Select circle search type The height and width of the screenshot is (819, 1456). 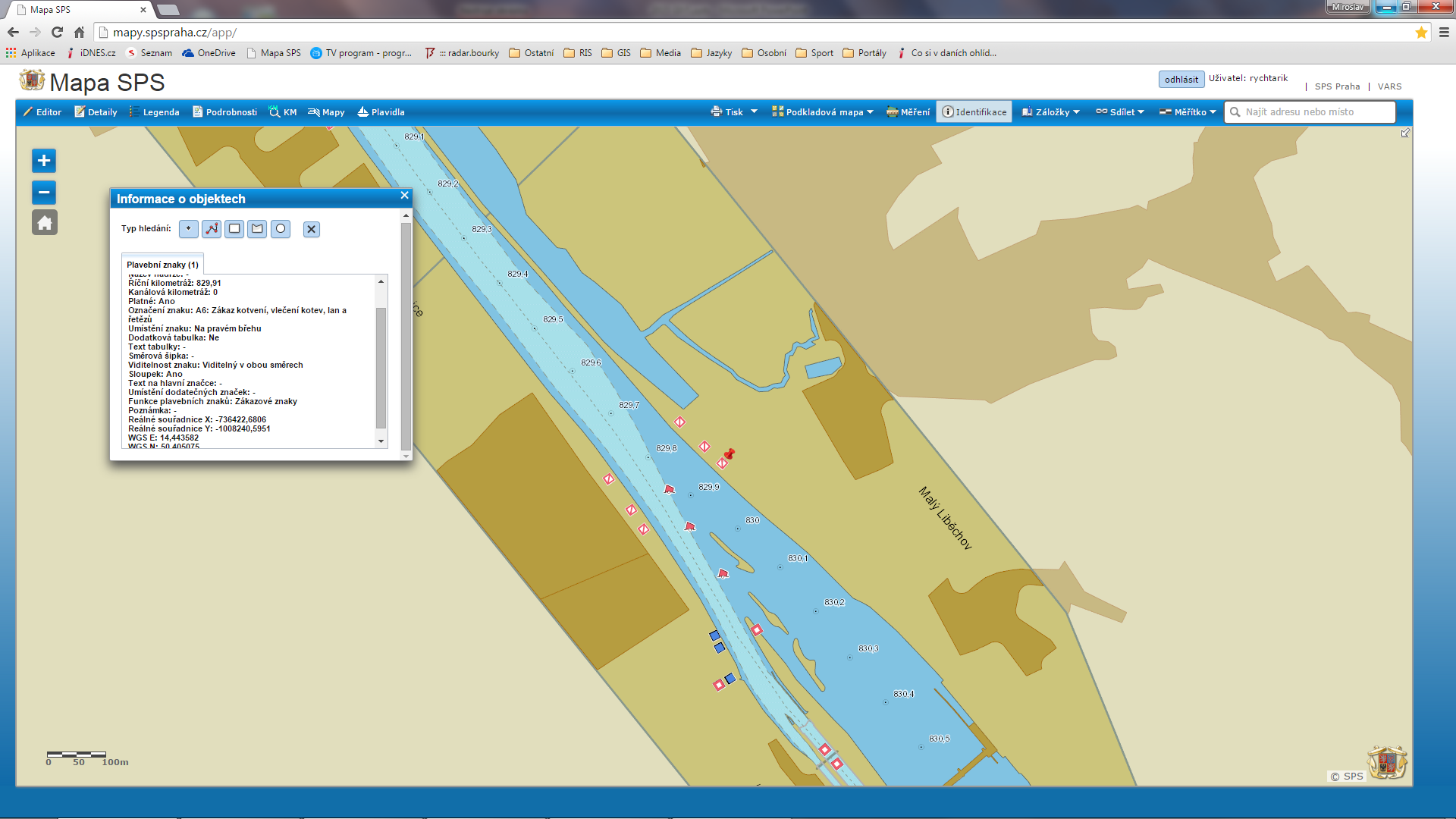[x=281, y=229]
